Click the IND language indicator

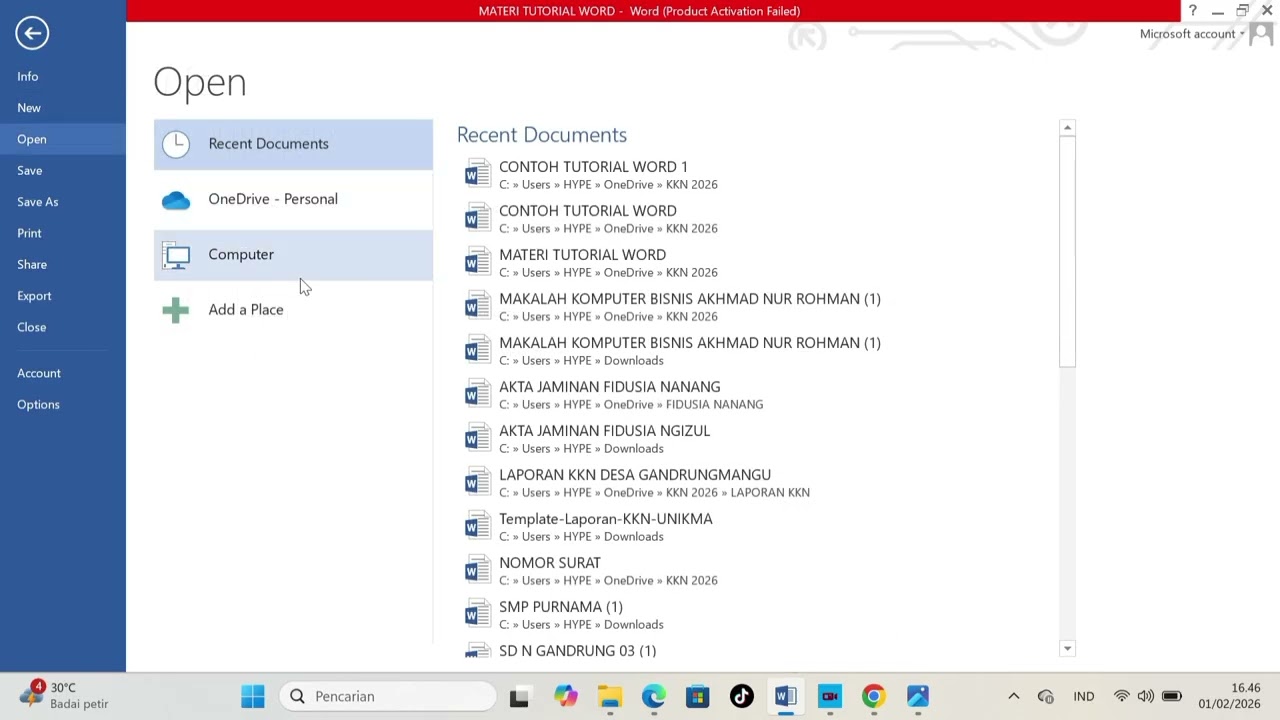1084,696
